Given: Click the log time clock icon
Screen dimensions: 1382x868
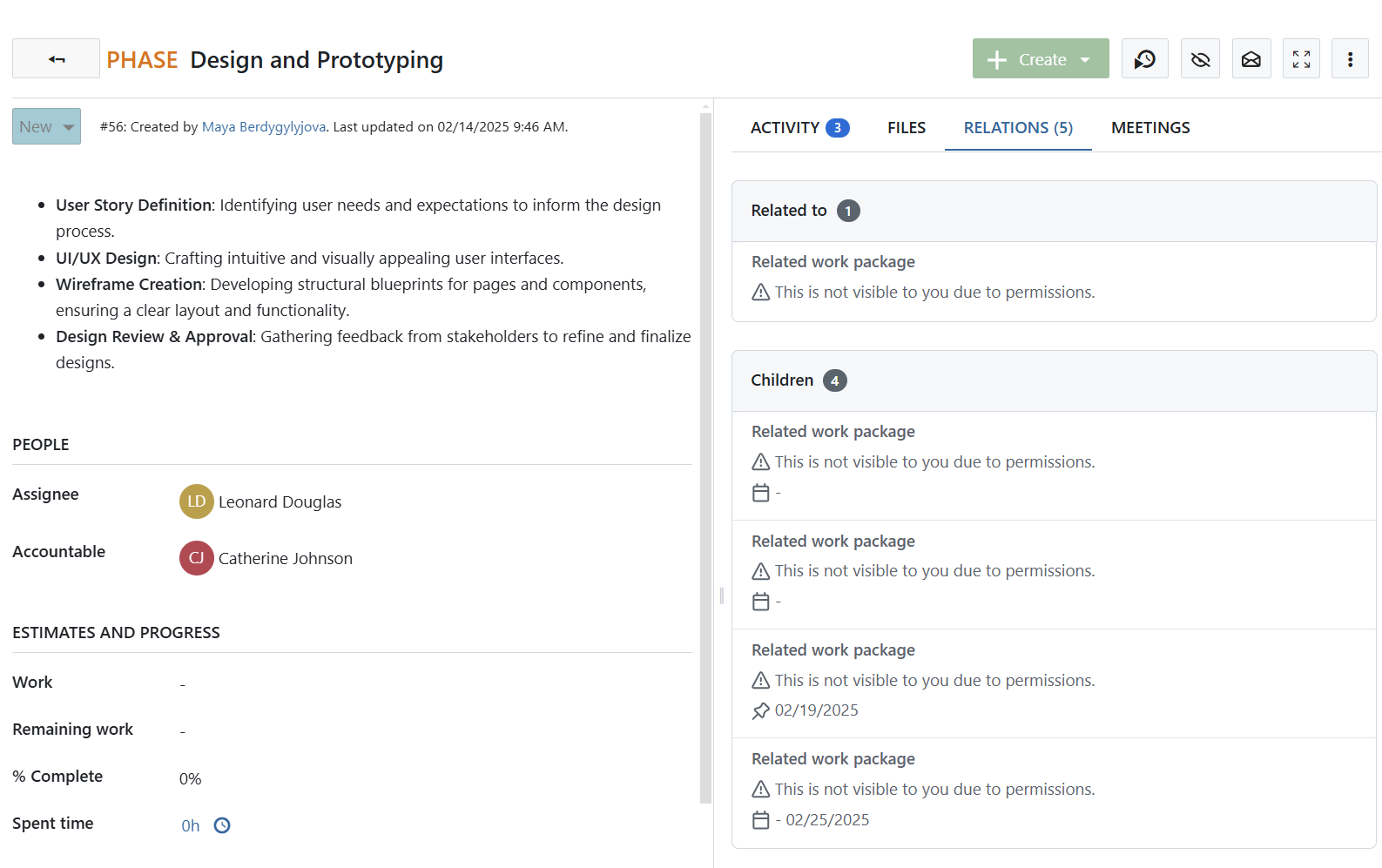Looking at the screenshot, I should coord(222,825).
